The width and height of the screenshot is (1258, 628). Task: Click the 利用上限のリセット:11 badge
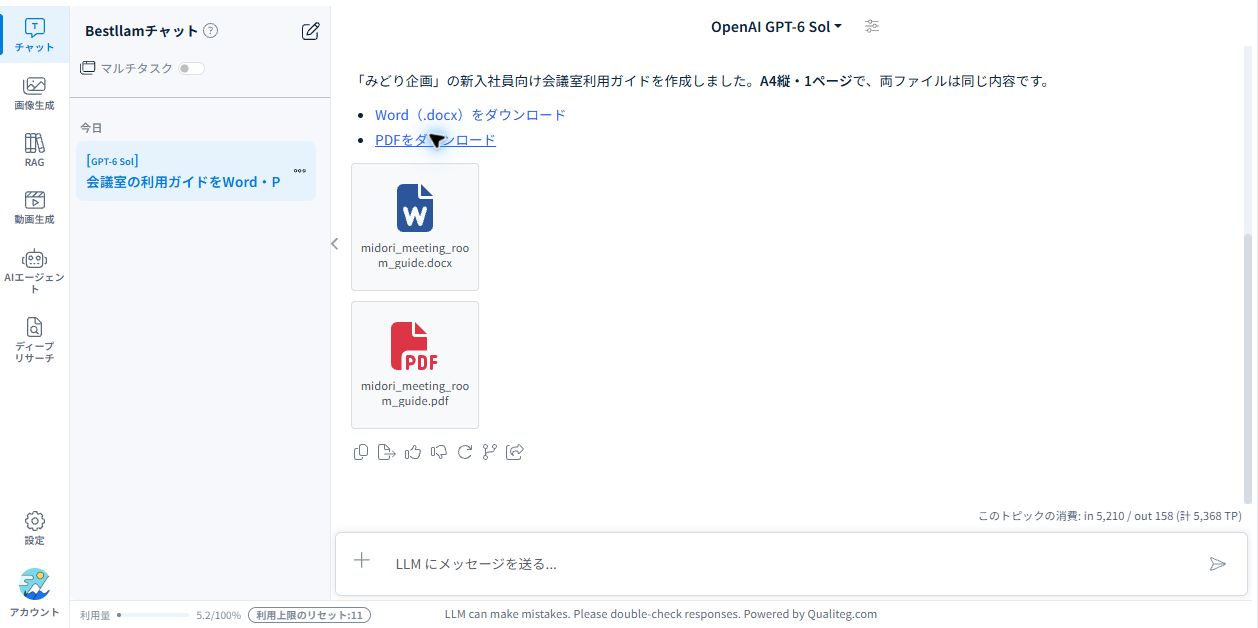(309, 615)
